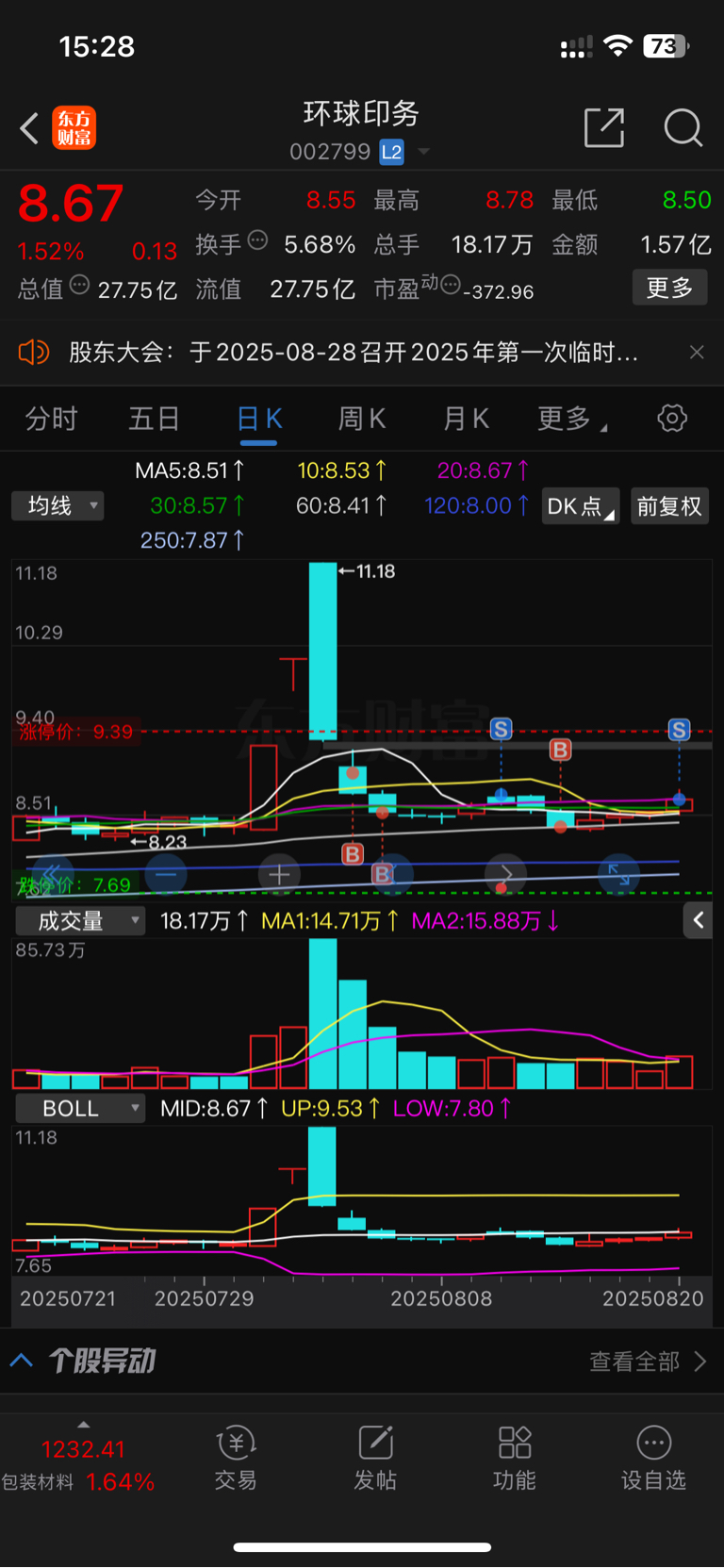Open search with magnifier icon
This screenshot has height=1568, width=724.
[683, 127]
